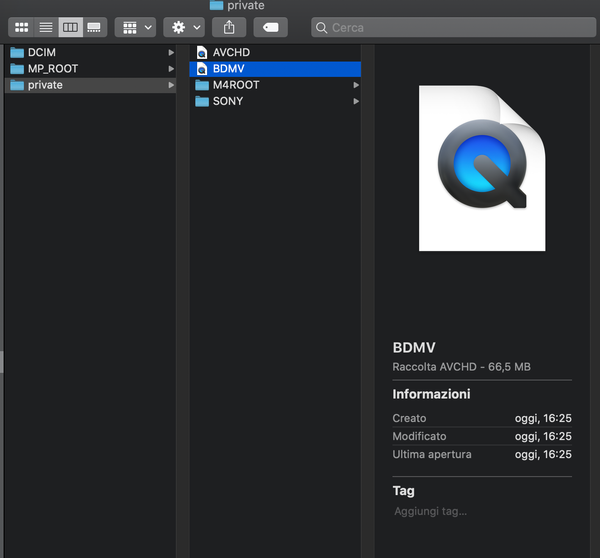Screen dimensions: 600x558
Task: Click the Aggiungi tag field
Action: 431,512
